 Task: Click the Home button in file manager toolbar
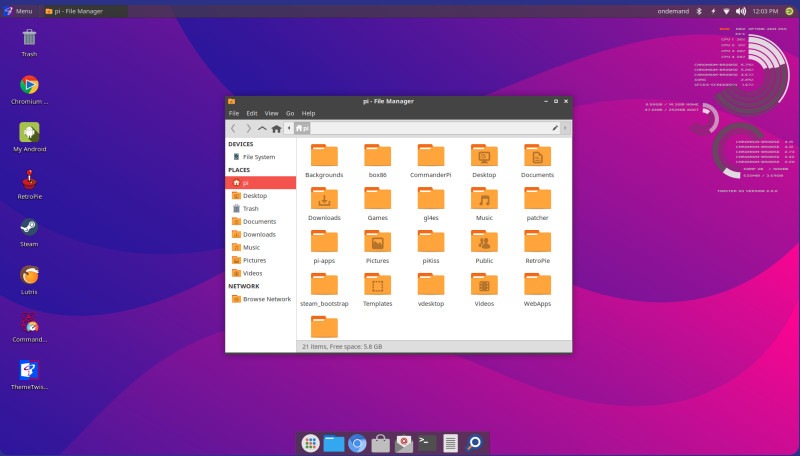[276, 128]
